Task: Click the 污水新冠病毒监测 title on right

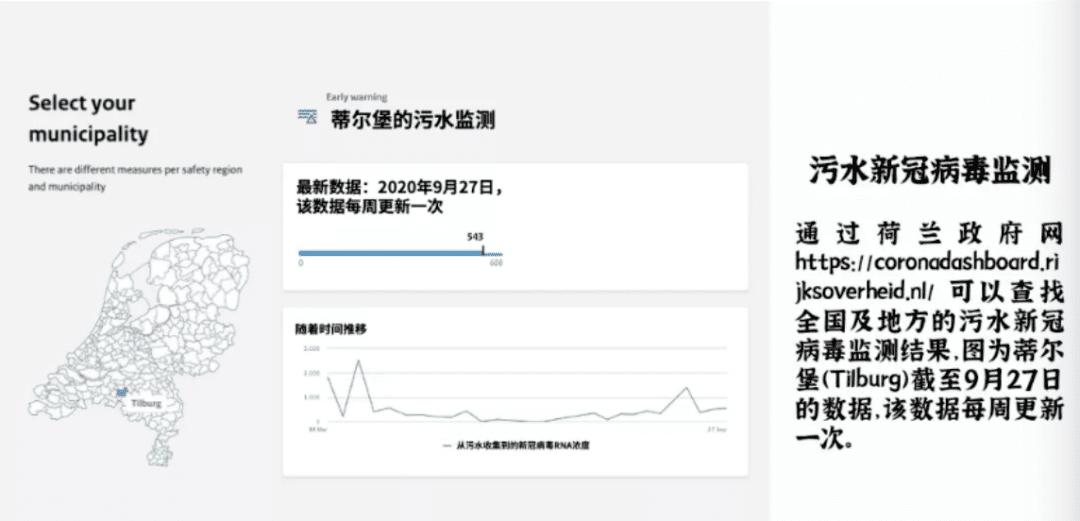Action: coord(929,170)
